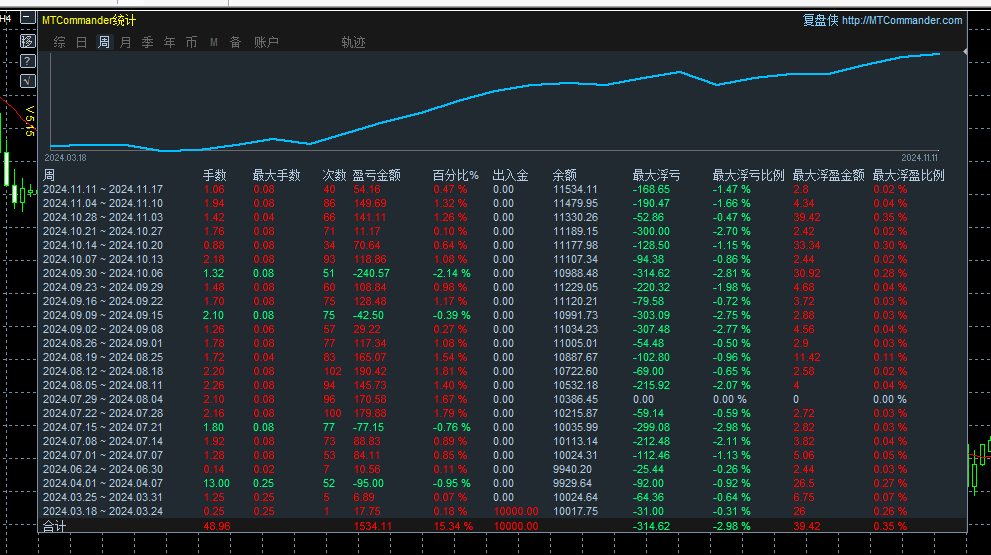This screenshot has width=991, height=555.
Task: Open the http://MTCommander.com link
Action: 902,20
